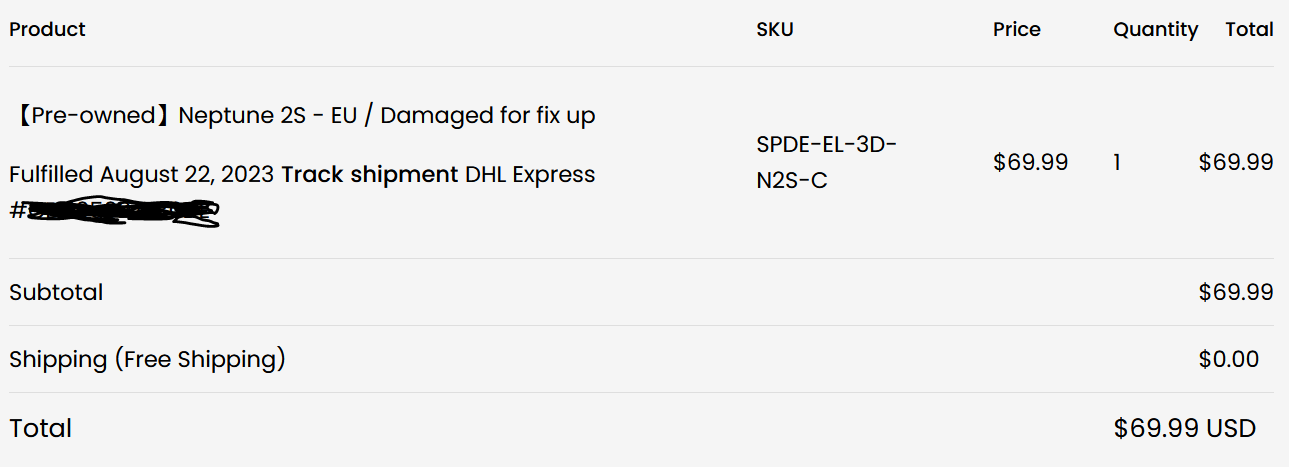Screen dimensions: 1289x467
Task: Click the $69.99 unit price in the Price column
Action: [1030, 162]
